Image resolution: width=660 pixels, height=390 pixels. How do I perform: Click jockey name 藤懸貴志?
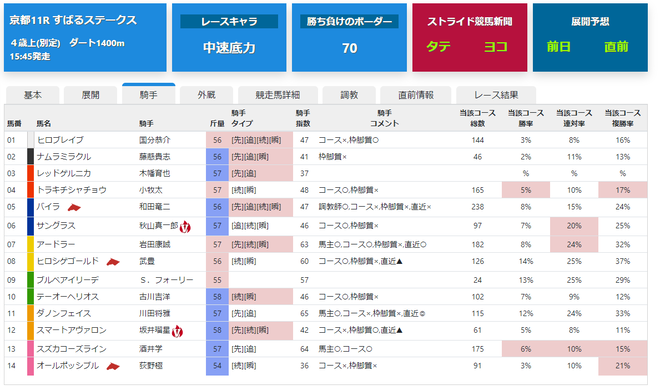click(154, 157)
